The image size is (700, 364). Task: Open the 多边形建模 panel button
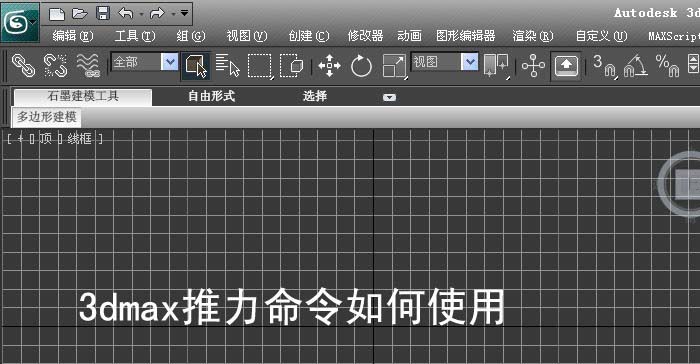point(46,117)
